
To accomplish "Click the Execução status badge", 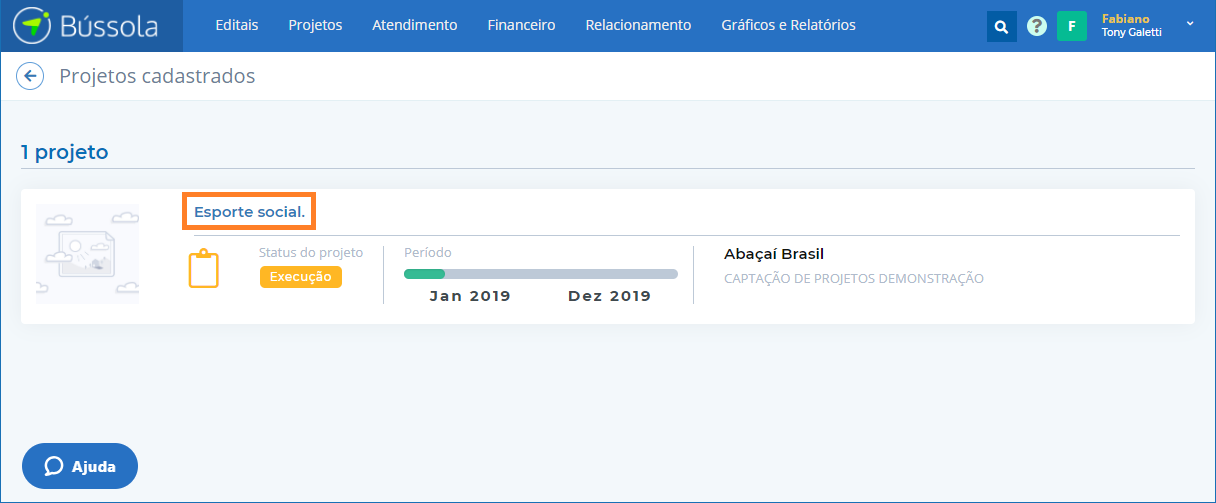I will [301, 277].
